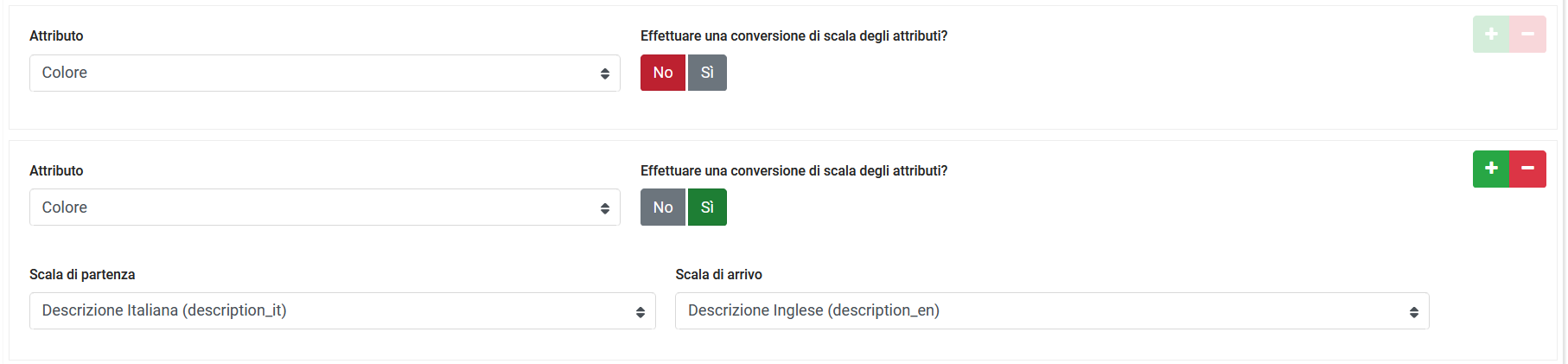Disable scale conversion with second row's gray No
The width and height of the screenshot is (1568, 364).
662,208
